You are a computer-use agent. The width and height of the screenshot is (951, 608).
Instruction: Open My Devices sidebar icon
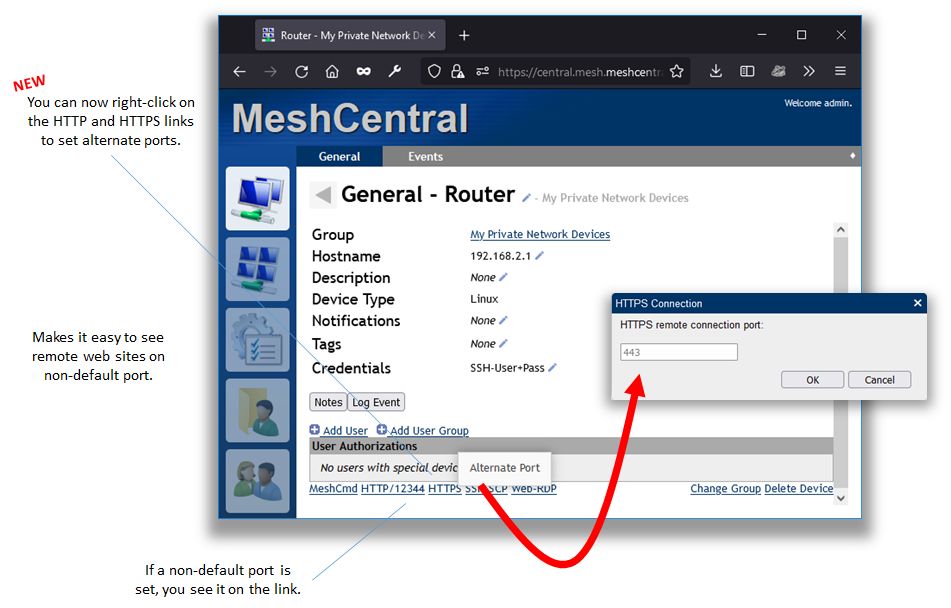click(257, 198)
